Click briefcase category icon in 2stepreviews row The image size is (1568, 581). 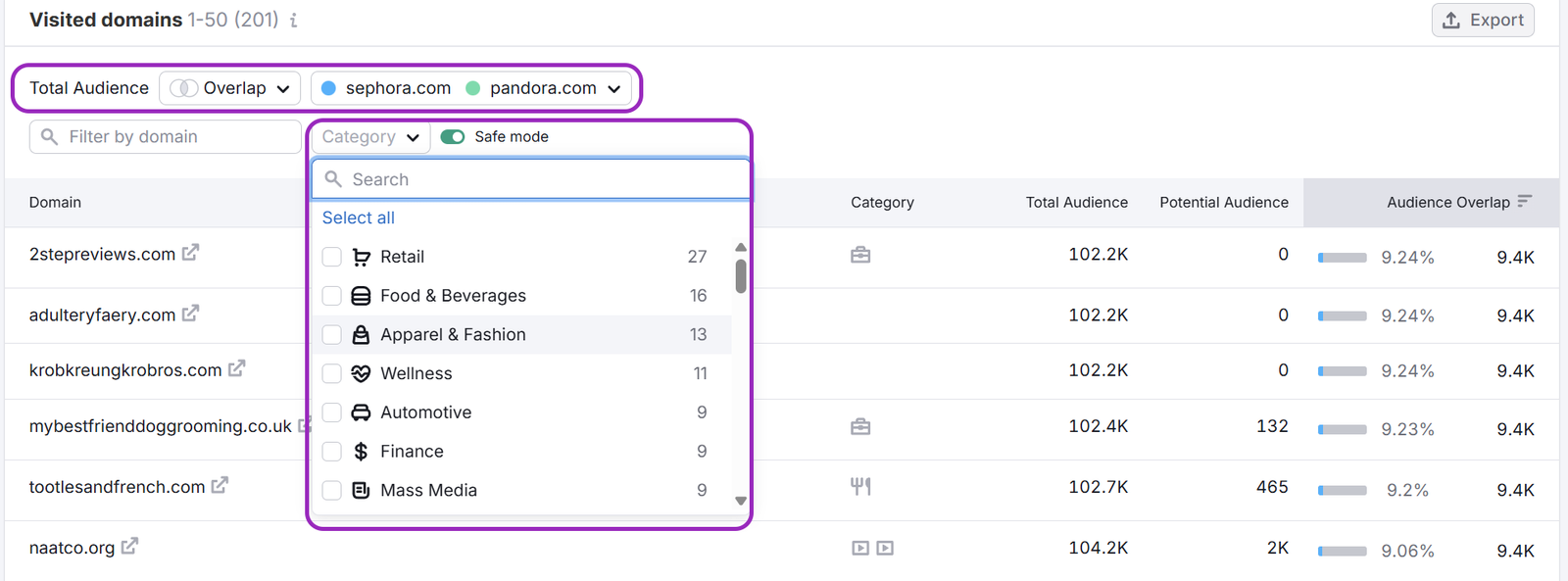tap(860, 255)
